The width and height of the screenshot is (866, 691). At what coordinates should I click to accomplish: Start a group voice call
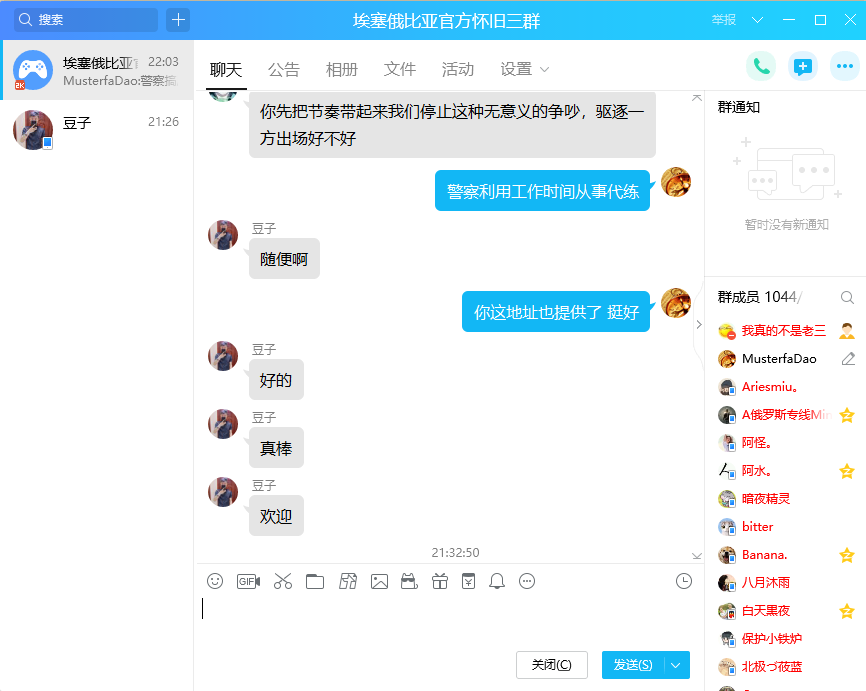point(761,66)
